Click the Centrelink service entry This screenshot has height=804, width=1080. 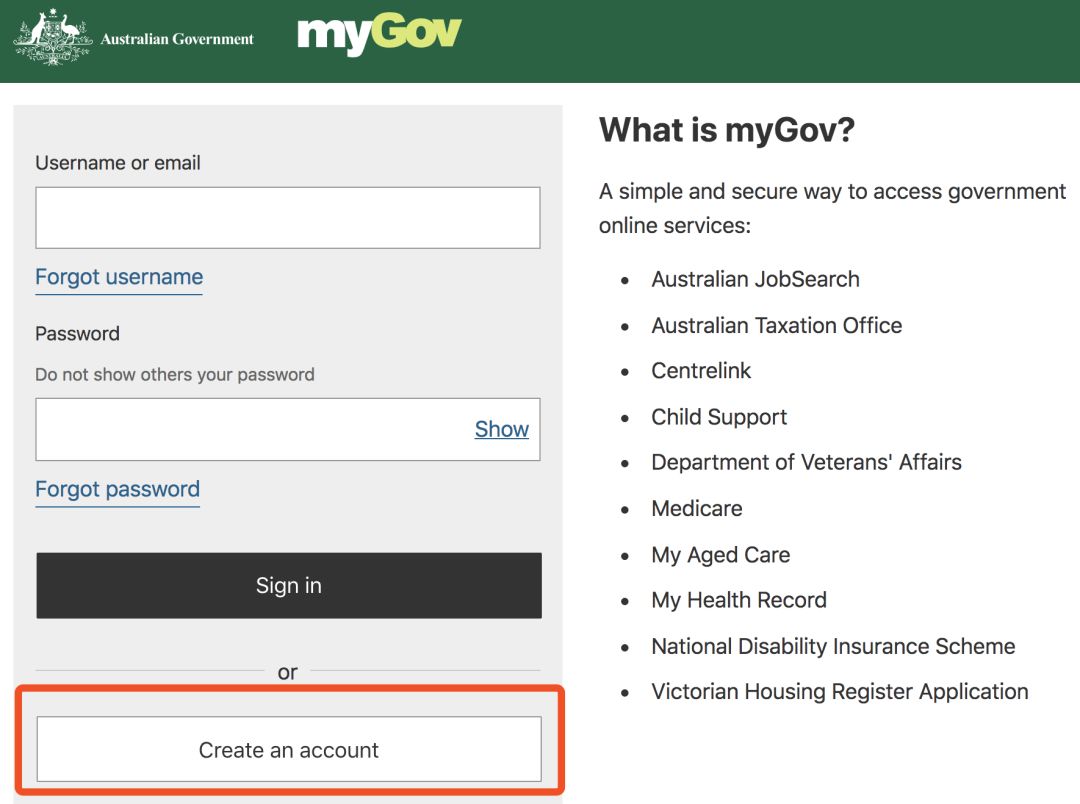pos(701,371)
